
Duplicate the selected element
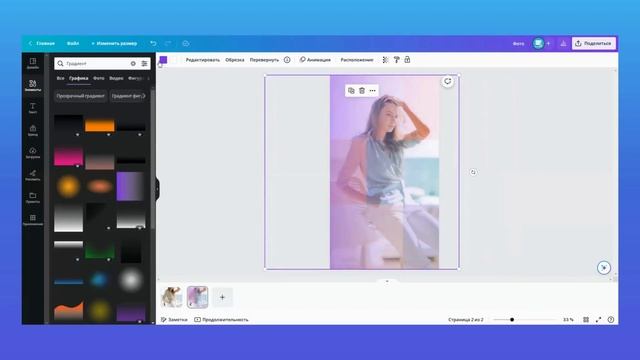click(351, 91)
